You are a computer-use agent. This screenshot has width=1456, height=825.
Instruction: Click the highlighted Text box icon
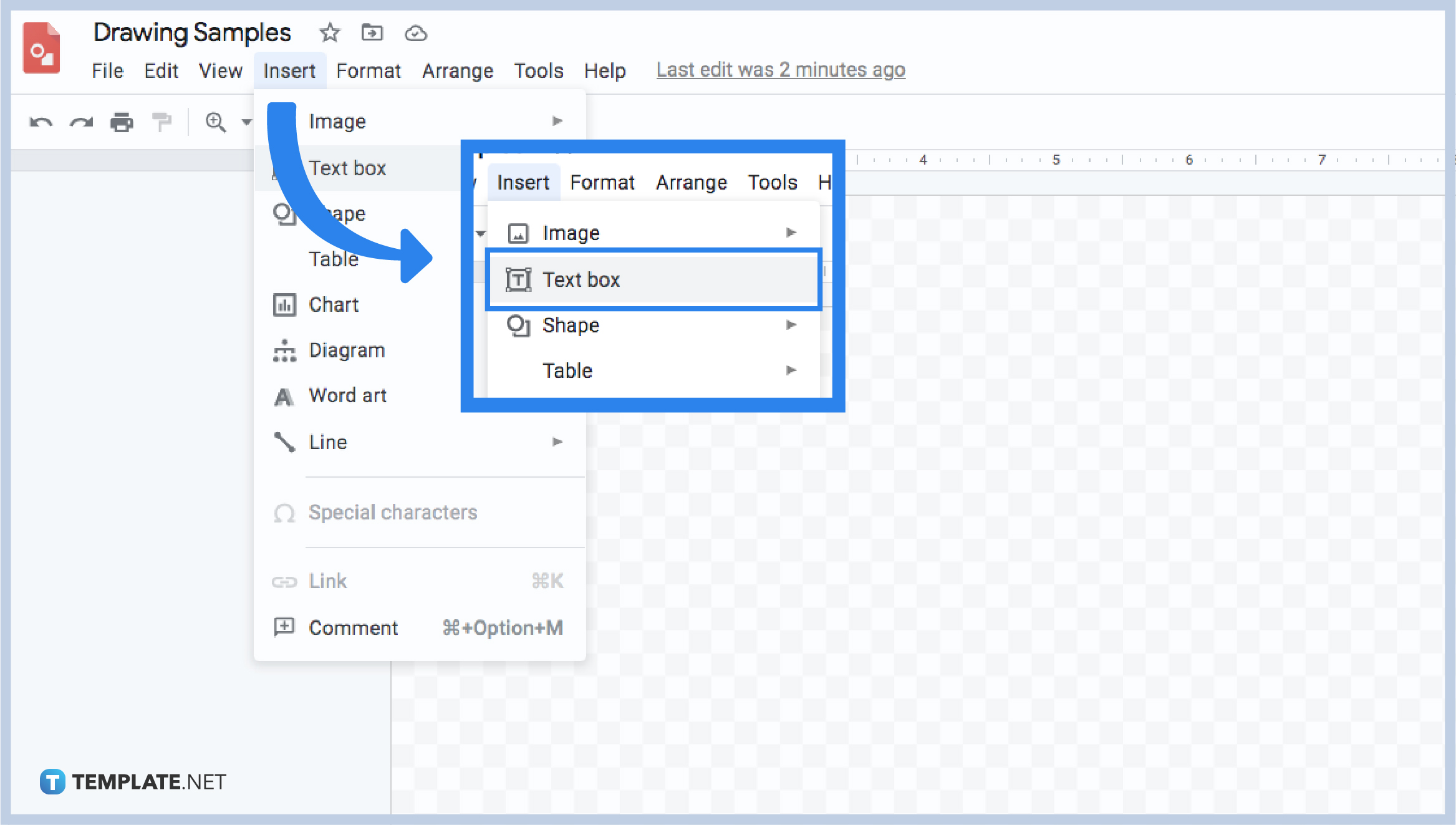tap(519, 279)
